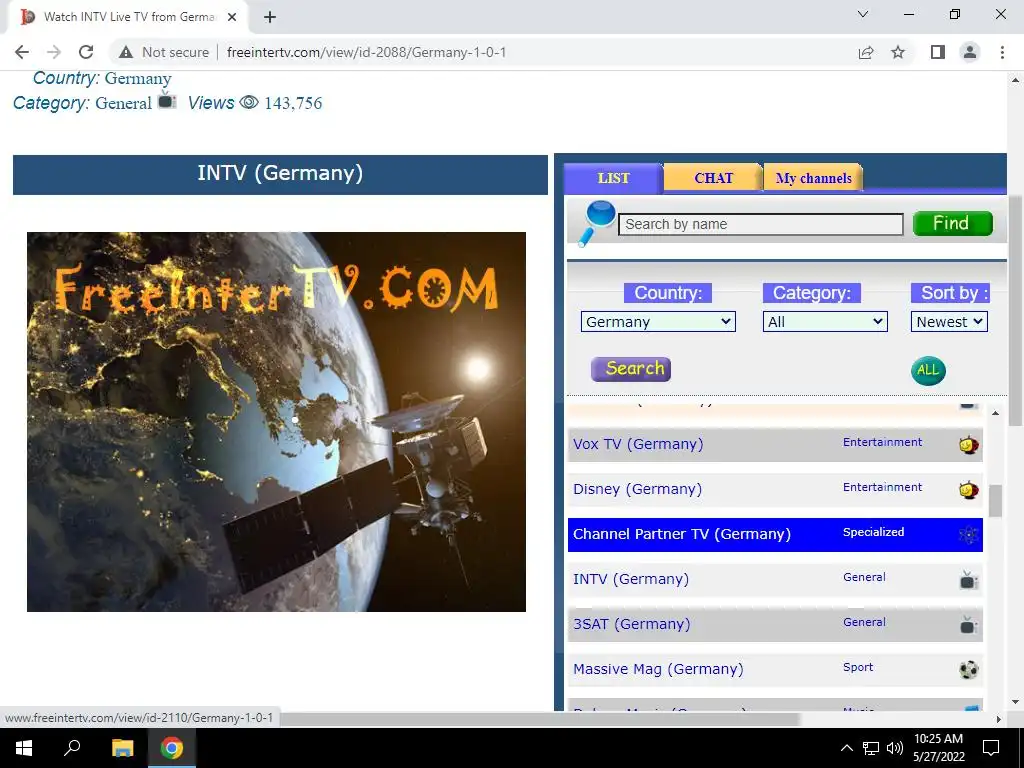Open the Not secure site info
The height and width of the screenshot is (768, 1024).
point(164,52)
